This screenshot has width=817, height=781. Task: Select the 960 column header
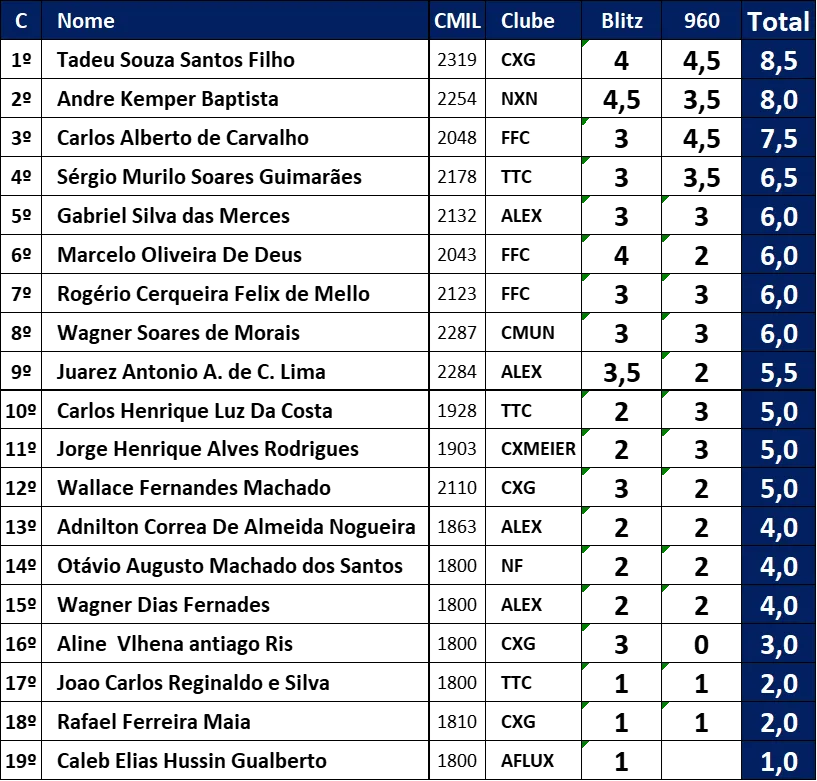[702, 21]
